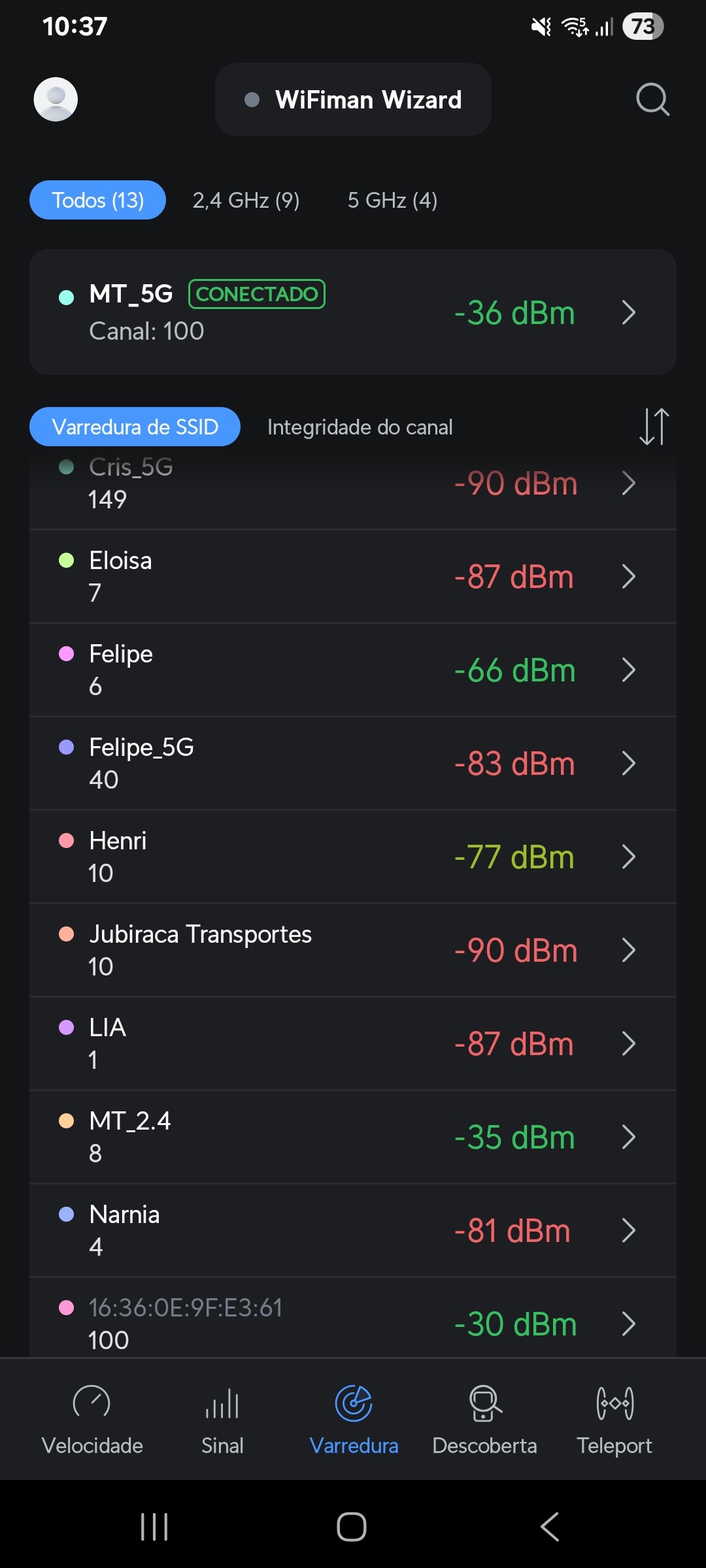706x1568 pixels.
Task: Switch to Integridade do canal tab
Action: coord(360,427)
